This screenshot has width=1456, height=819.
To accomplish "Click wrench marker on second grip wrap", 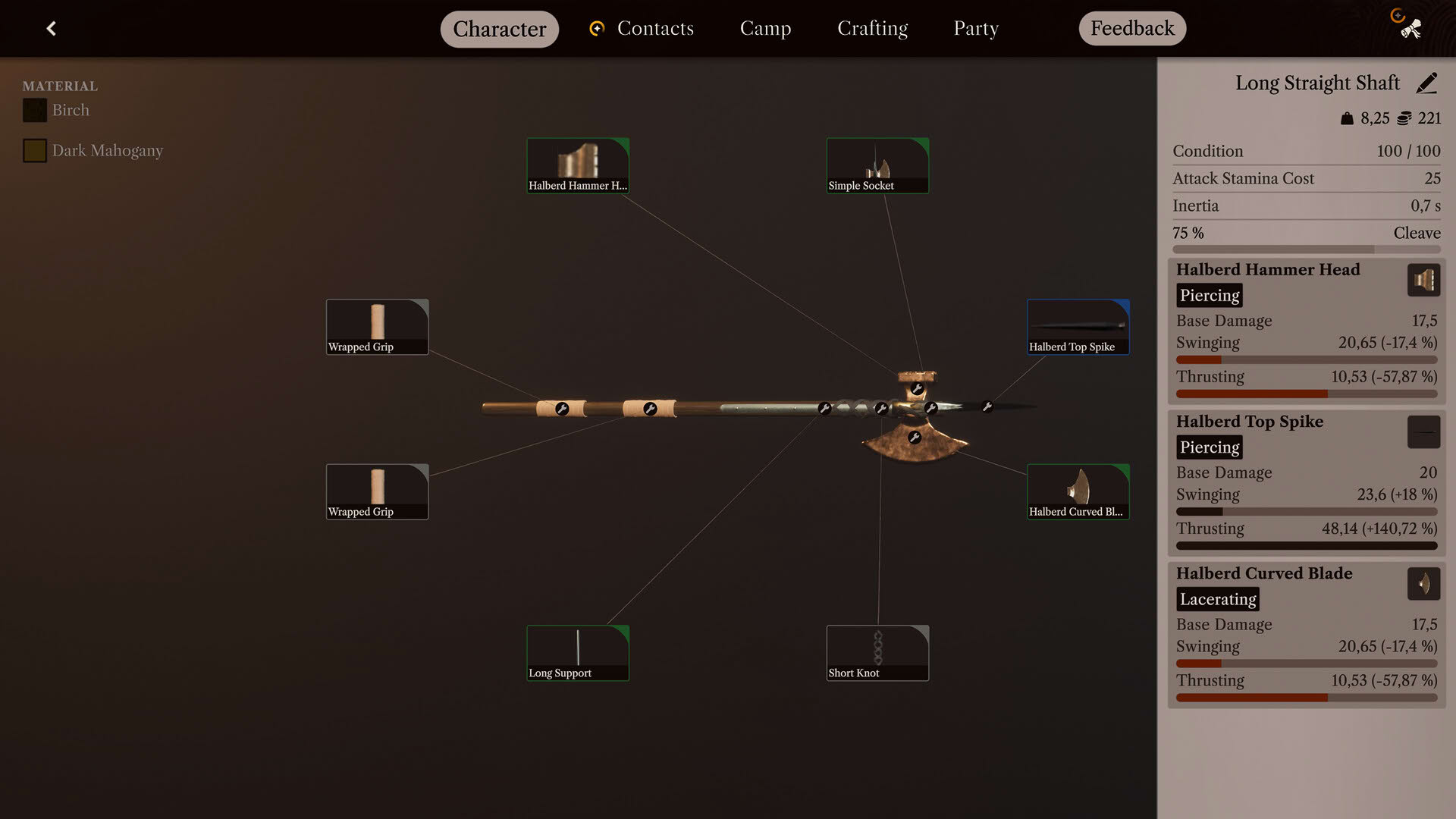I will coord(650,409).
